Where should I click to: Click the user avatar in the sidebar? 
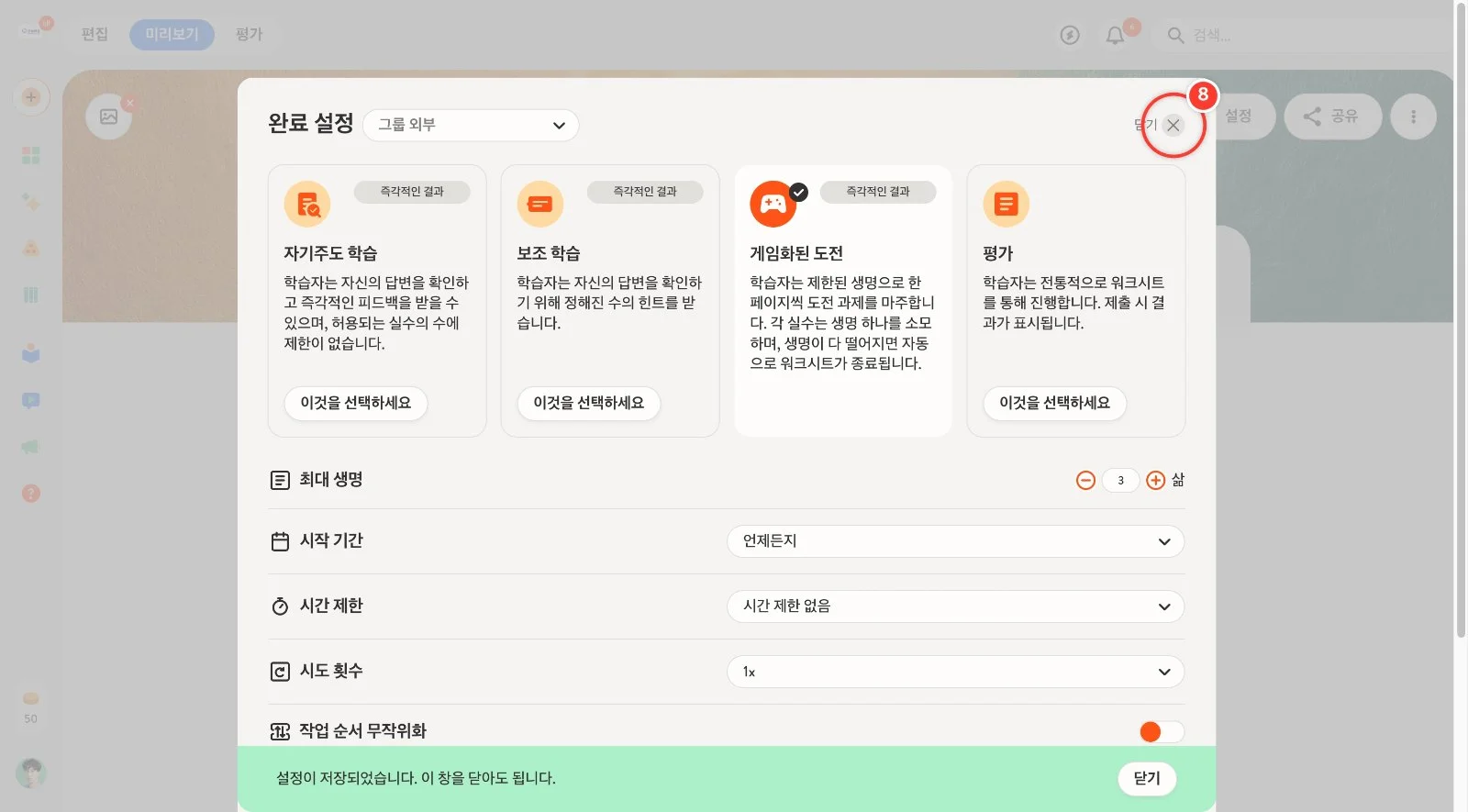click(x=31, y=773)
